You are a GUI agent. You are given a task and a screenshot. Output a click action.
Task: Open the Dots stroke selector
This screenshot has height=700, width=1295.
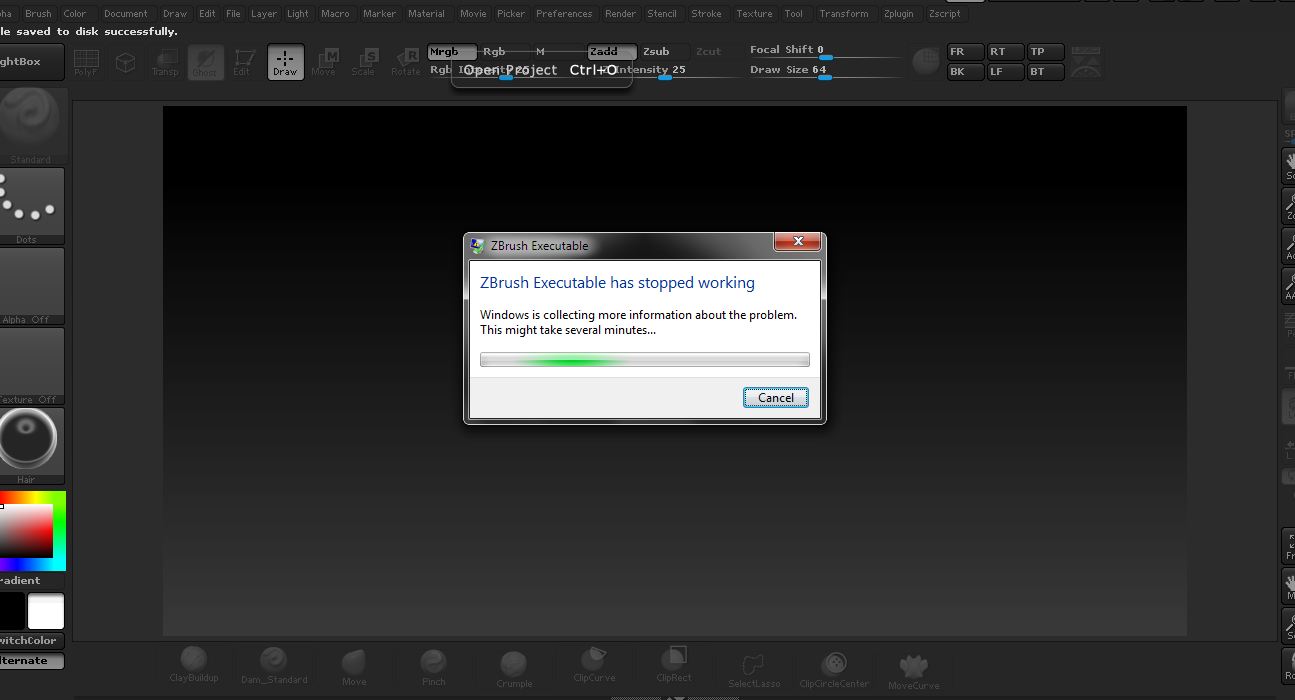31,205
